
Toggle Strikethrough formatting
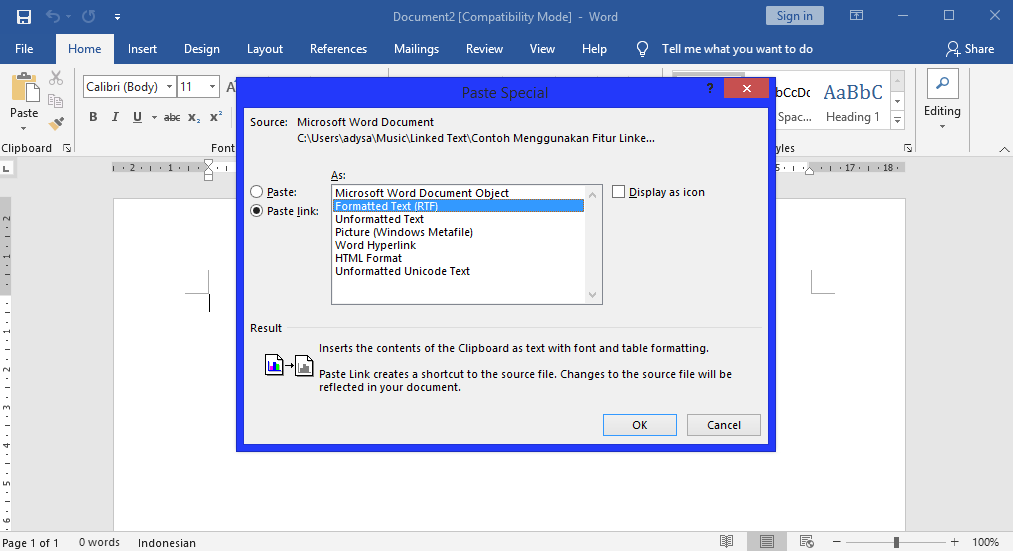[172, 117]
